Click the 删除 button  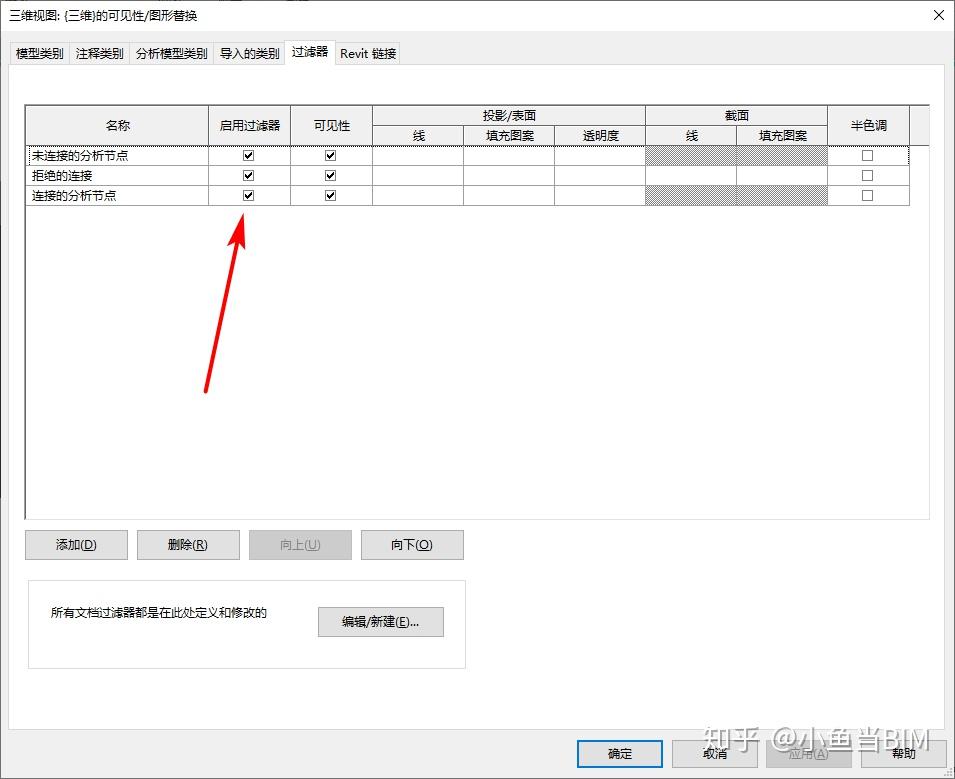[188, 544]
